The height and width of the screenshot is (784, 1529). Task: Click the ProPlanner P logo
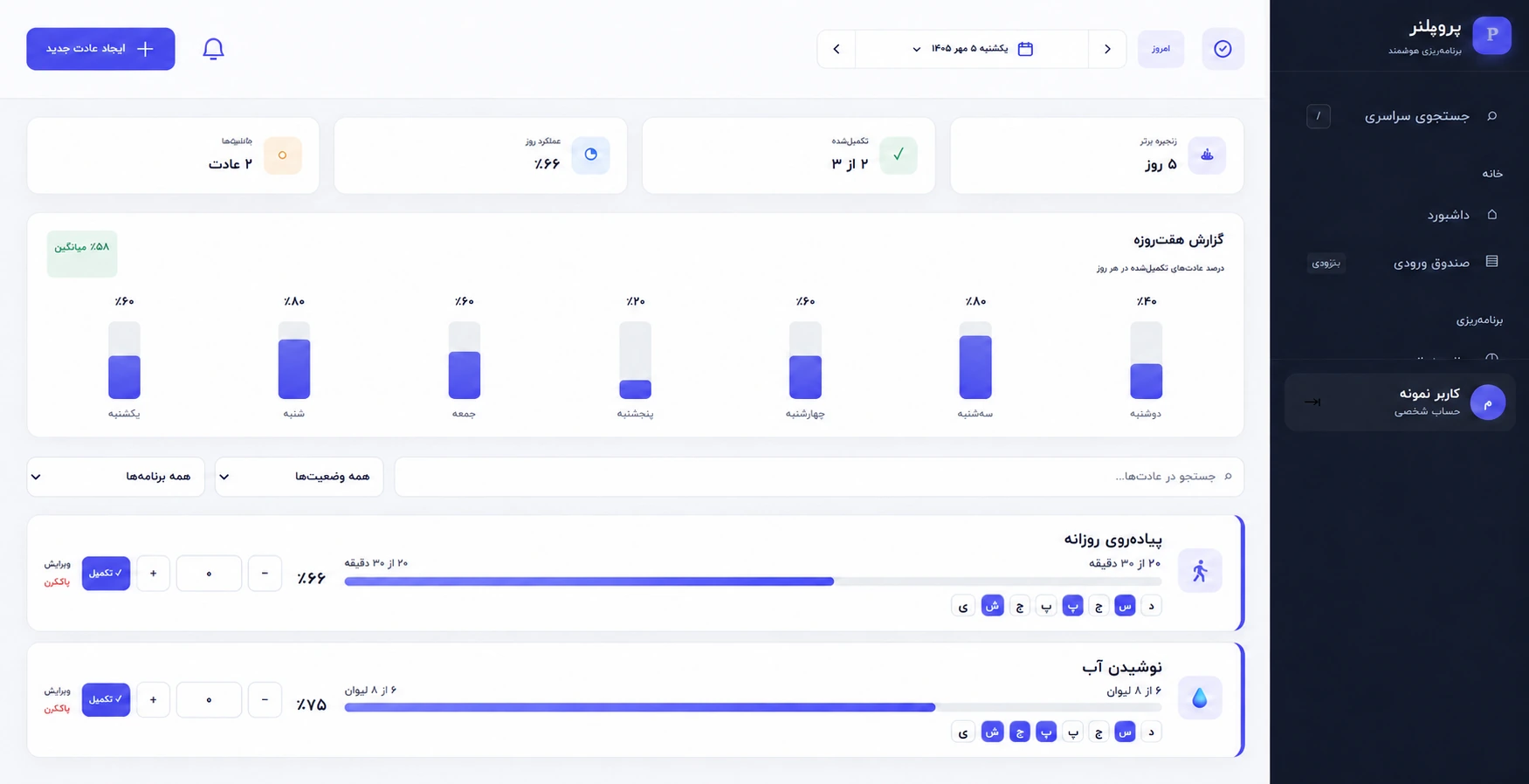(1491, 35)
